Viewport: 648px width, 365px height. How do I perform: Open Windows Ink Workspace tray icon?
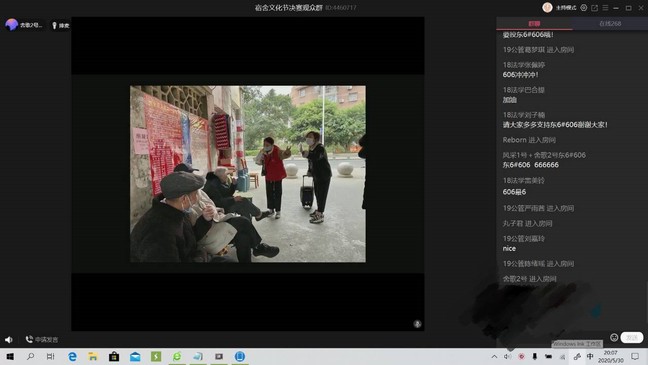coord(577,356)
